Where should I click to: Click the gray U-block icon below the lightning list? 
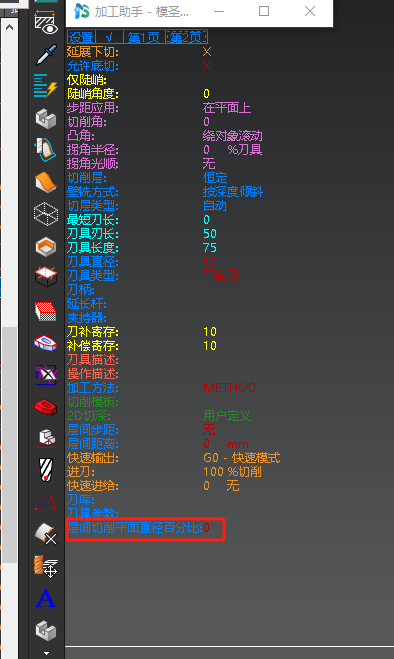point(45,119)
